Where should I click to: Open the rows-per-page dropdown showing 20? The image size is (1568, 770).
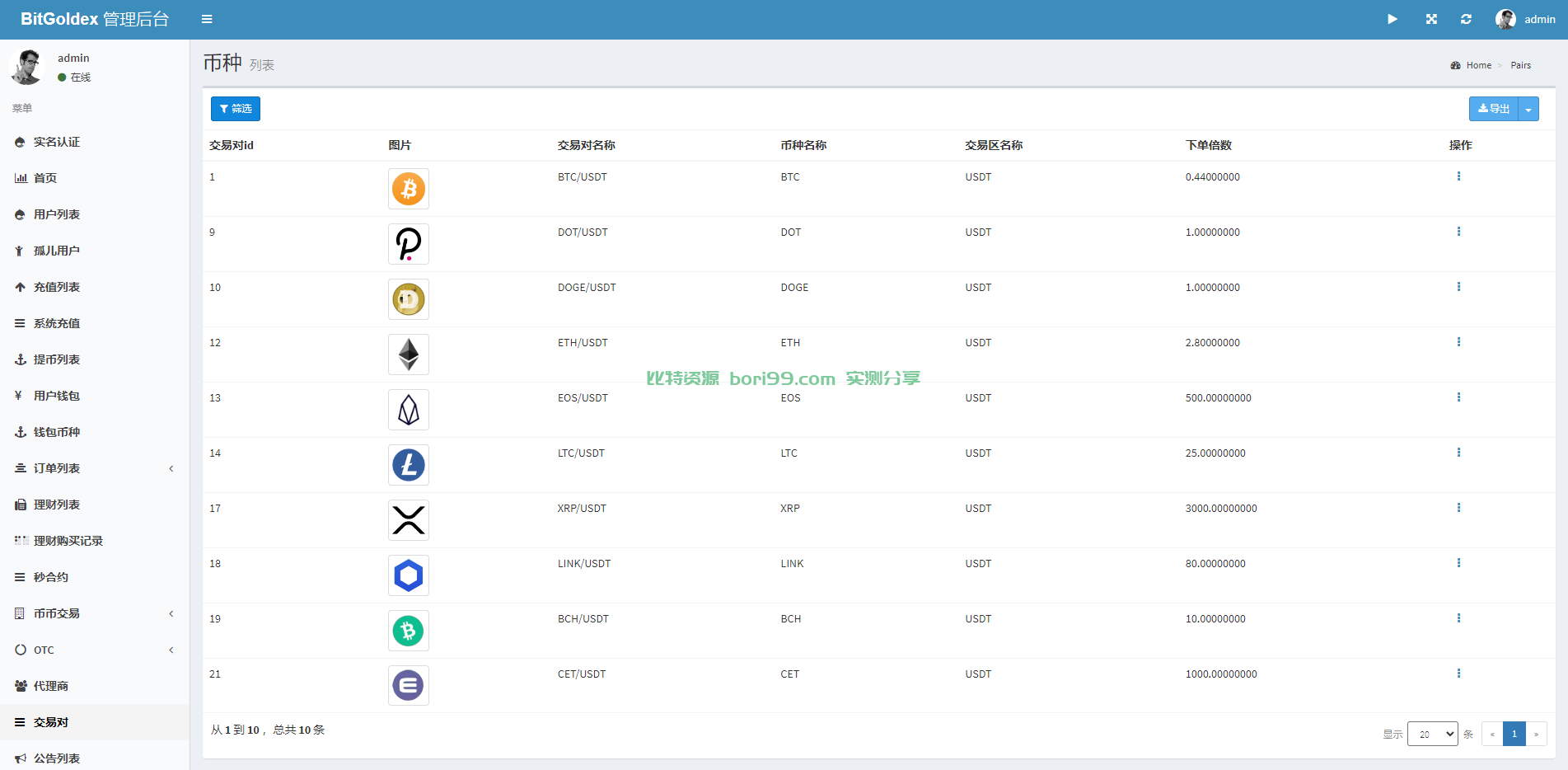coord(1433,734)
